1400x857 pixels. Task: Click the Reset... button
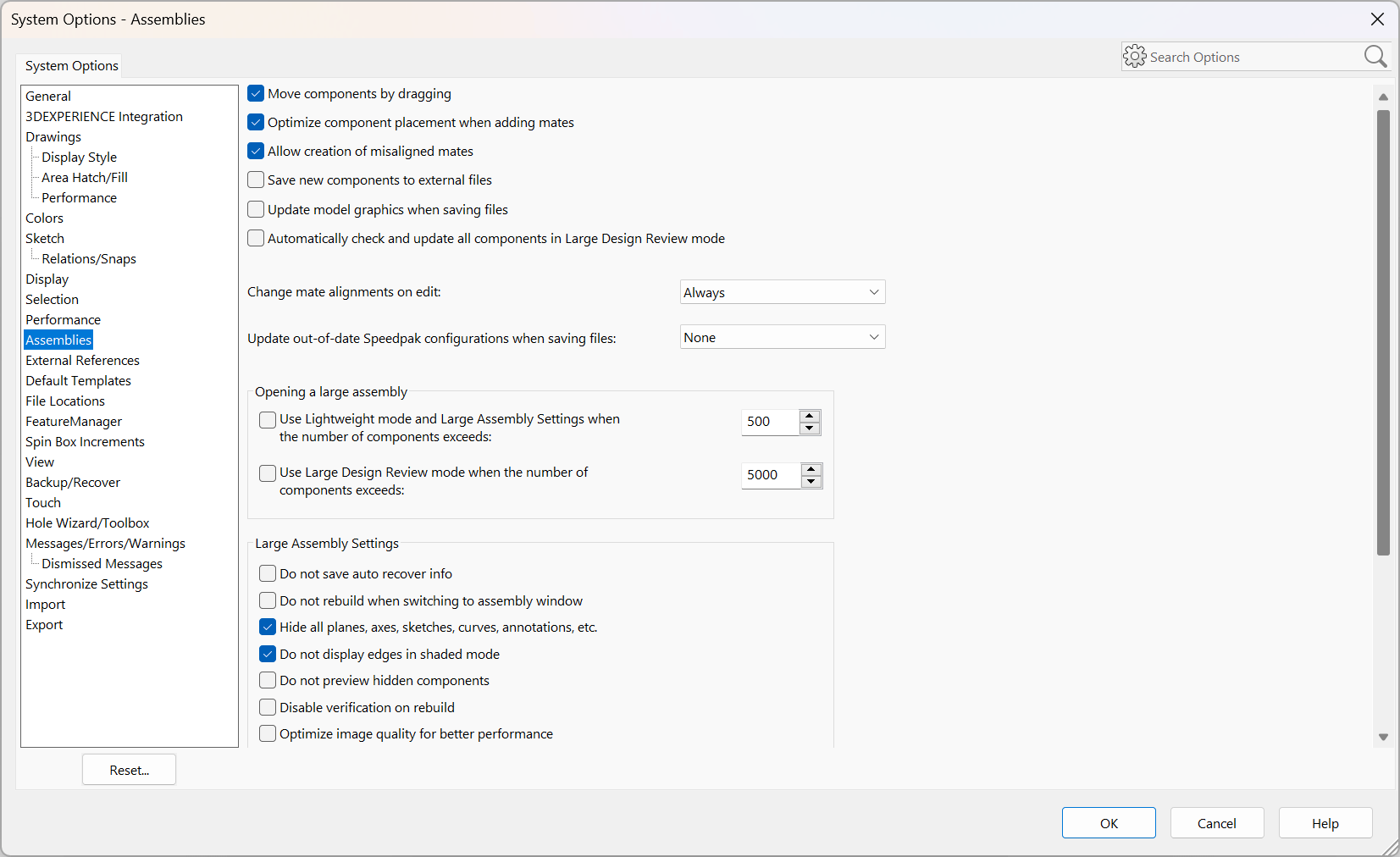pos(129,770)
